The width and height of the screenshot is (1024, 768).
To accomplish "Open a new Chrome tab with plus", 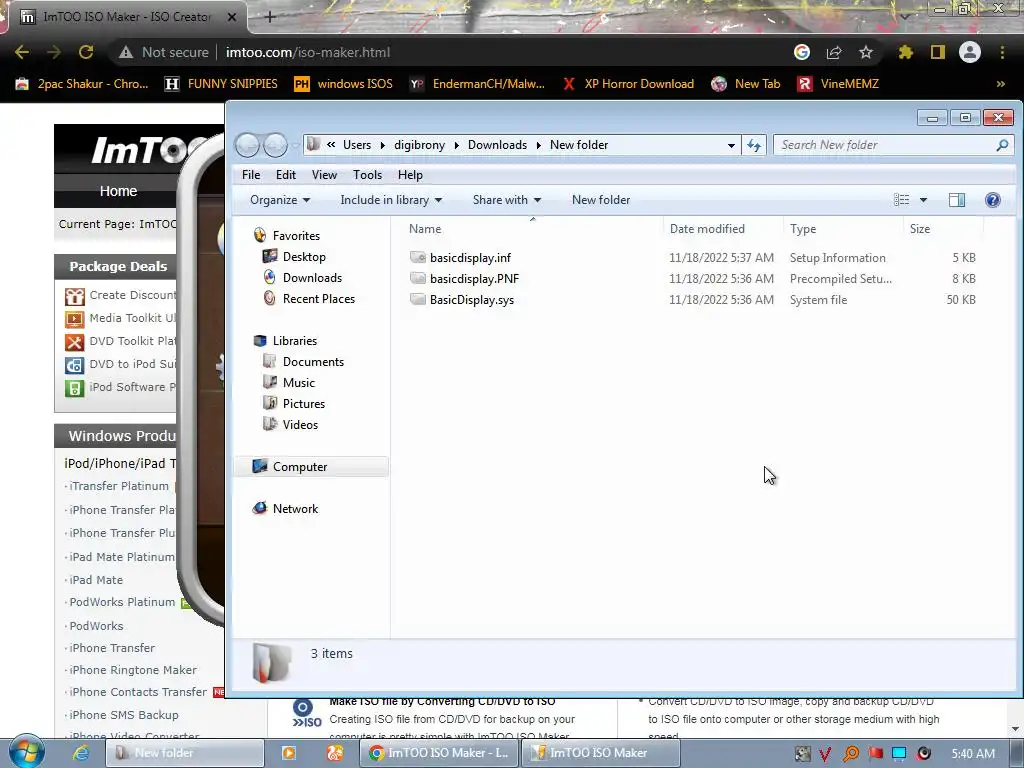I will tap(270, 18).
